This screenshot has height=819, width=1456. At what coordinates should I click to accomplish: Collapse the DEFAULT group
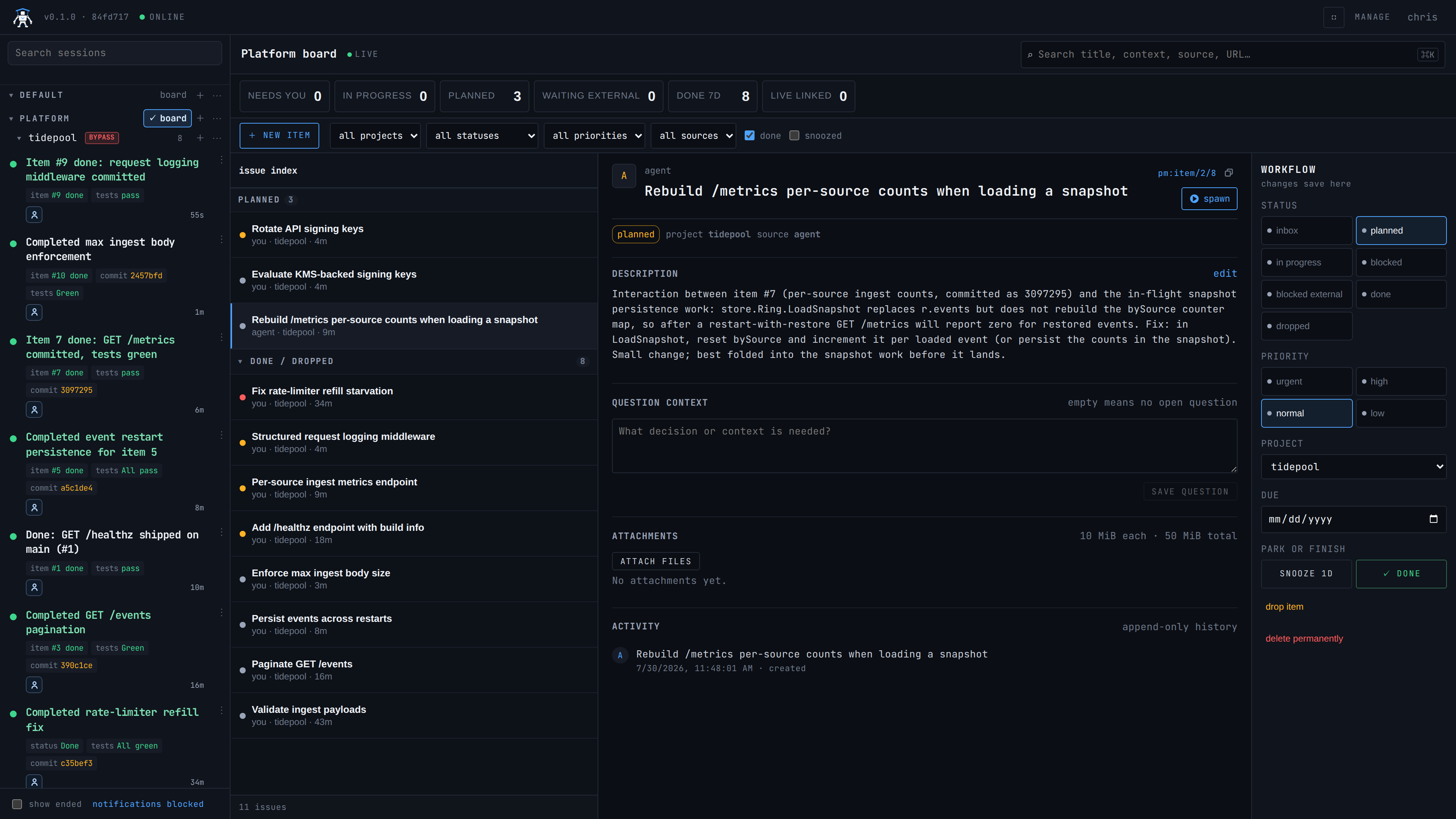pyautogui.click(x=11, y=96)
